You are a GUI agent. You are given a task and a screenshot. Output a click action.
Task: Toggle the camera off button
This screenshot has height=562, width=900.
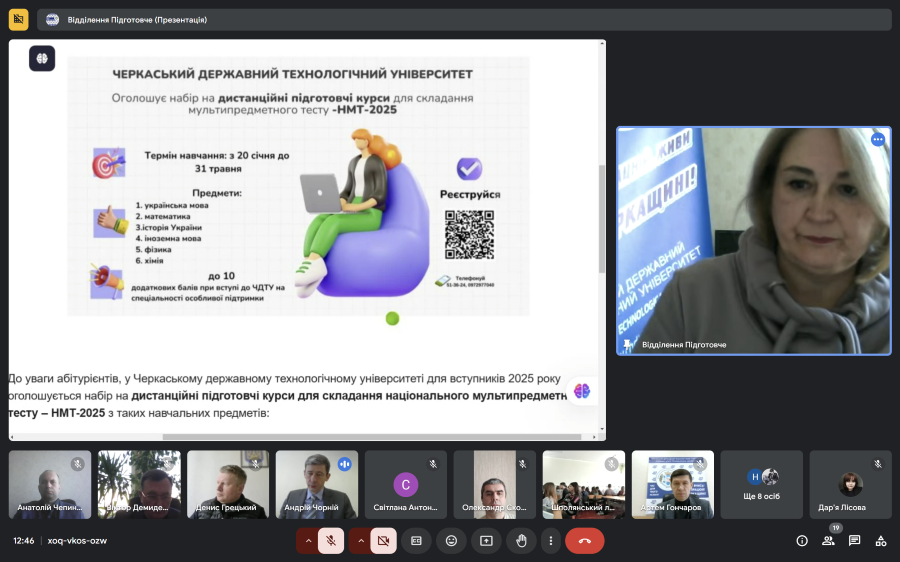point(383,541)
